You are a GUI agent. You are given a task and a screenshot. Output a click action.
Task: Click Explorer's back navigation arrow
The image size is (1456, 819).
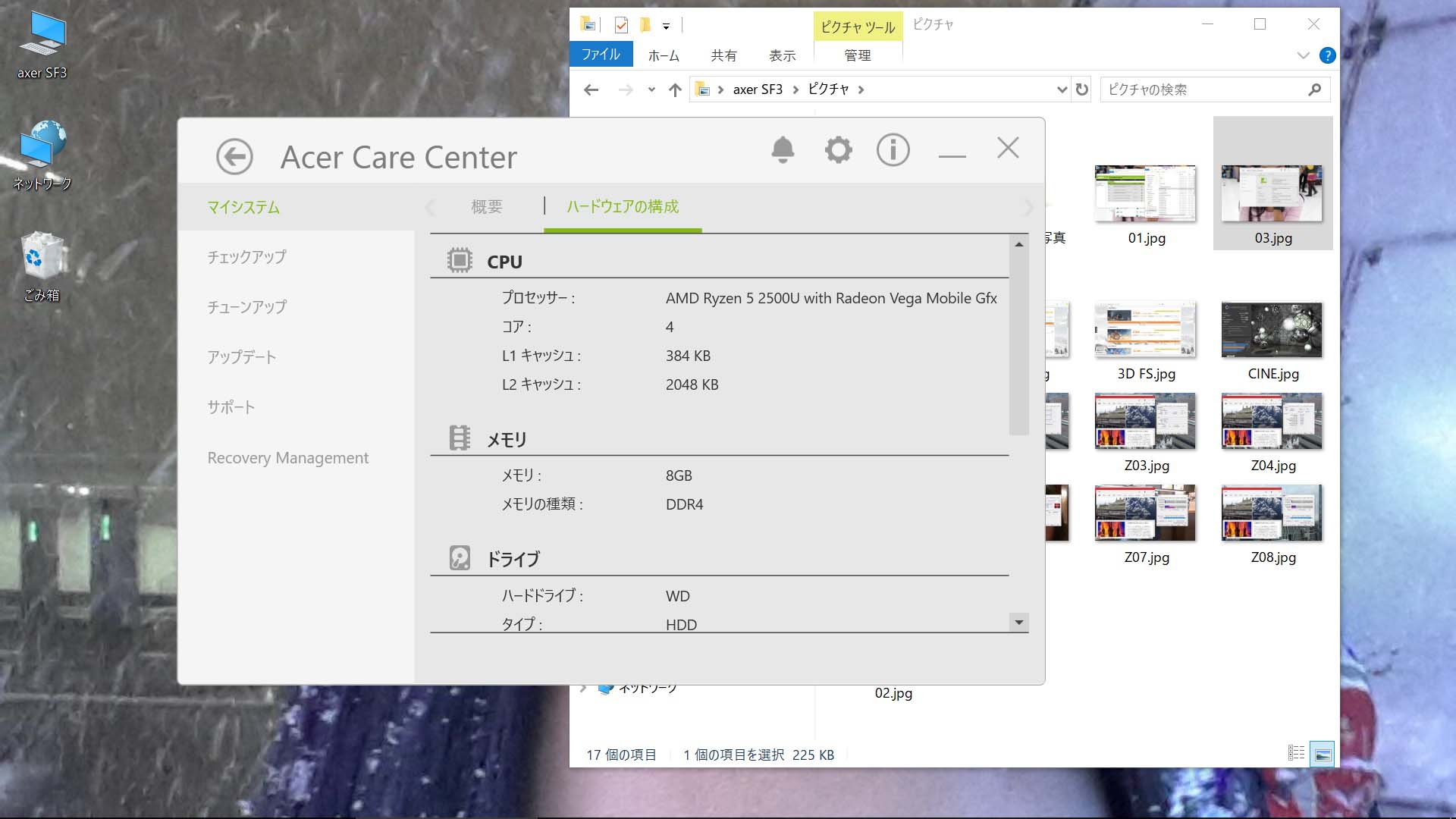point(591,89)
